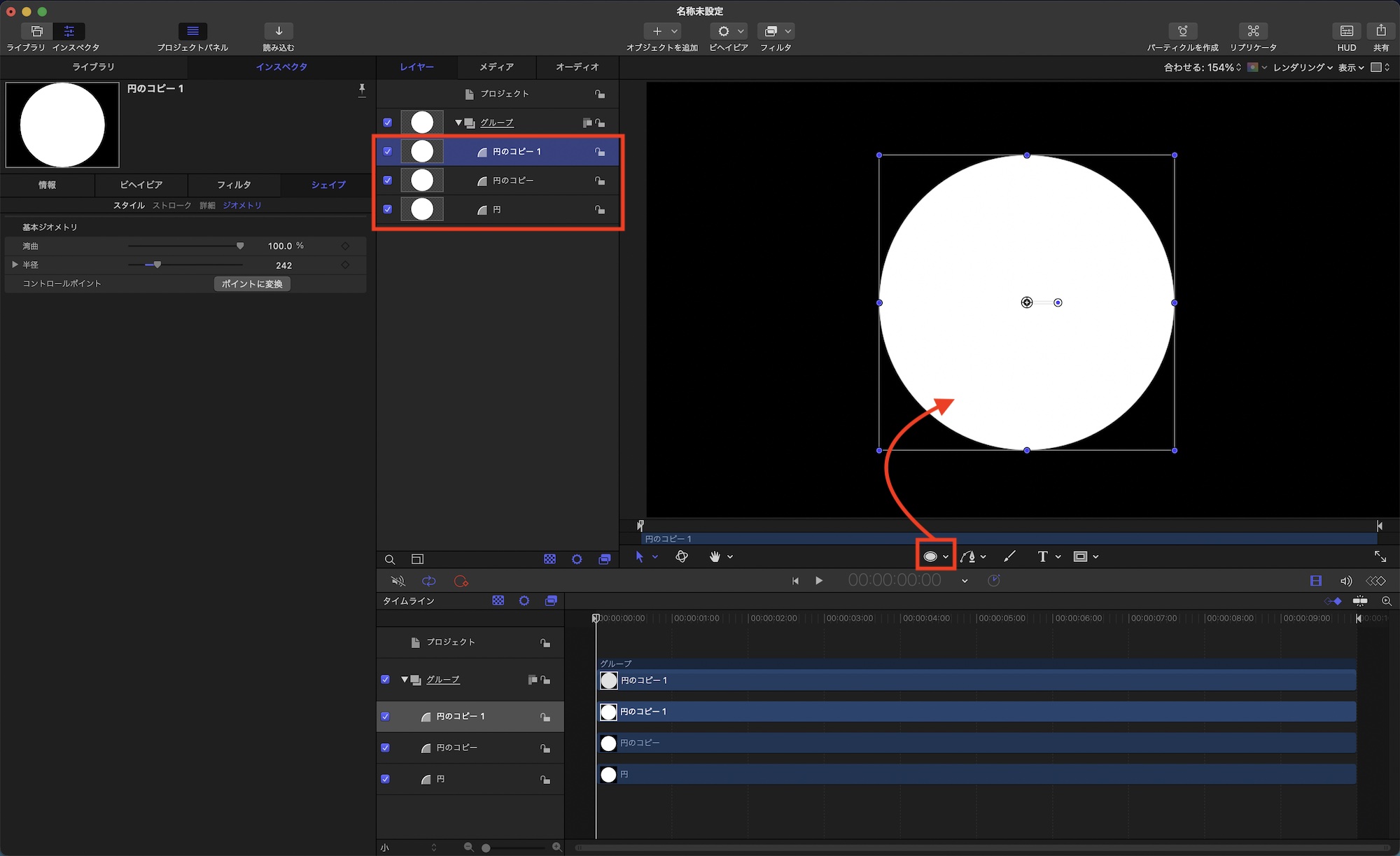
Task: Click the 湾曲 slider handle
Action: (x=240, y=246)
